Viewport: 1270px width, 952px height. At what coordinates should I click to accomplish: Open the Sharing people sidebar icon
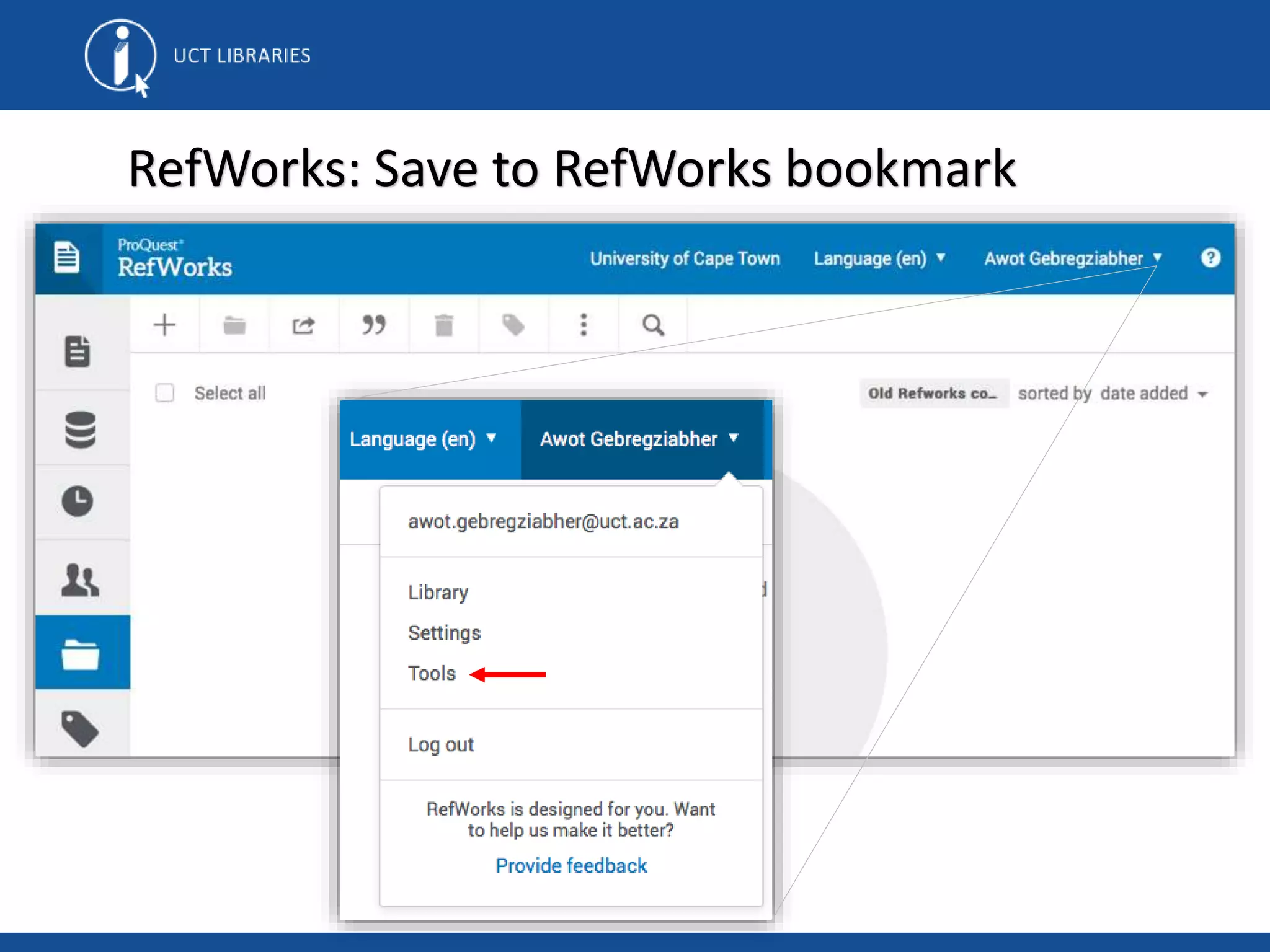point(80,580)
